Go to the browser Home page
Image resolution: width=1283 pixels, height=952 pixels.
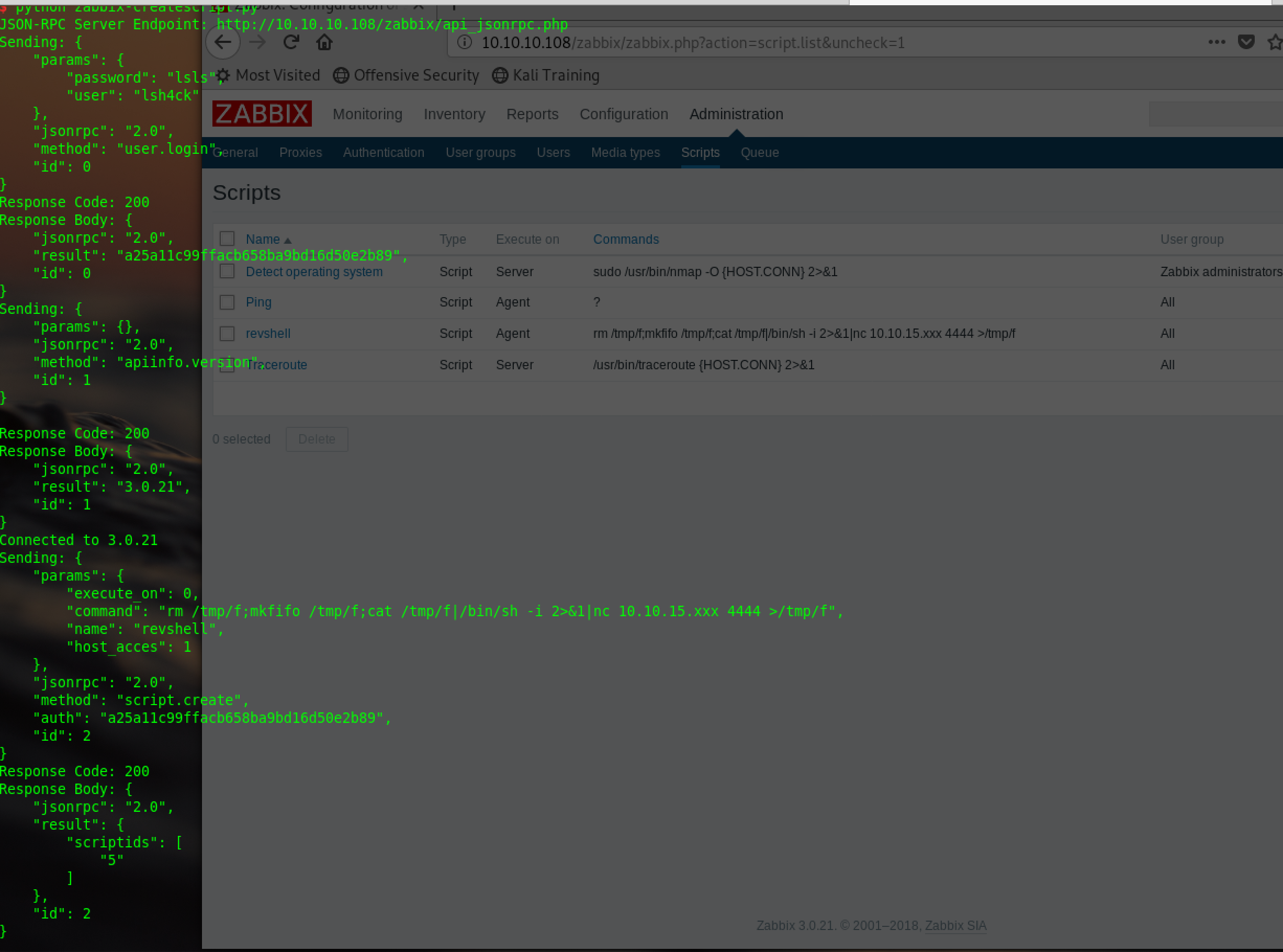(x=324, y=42)
